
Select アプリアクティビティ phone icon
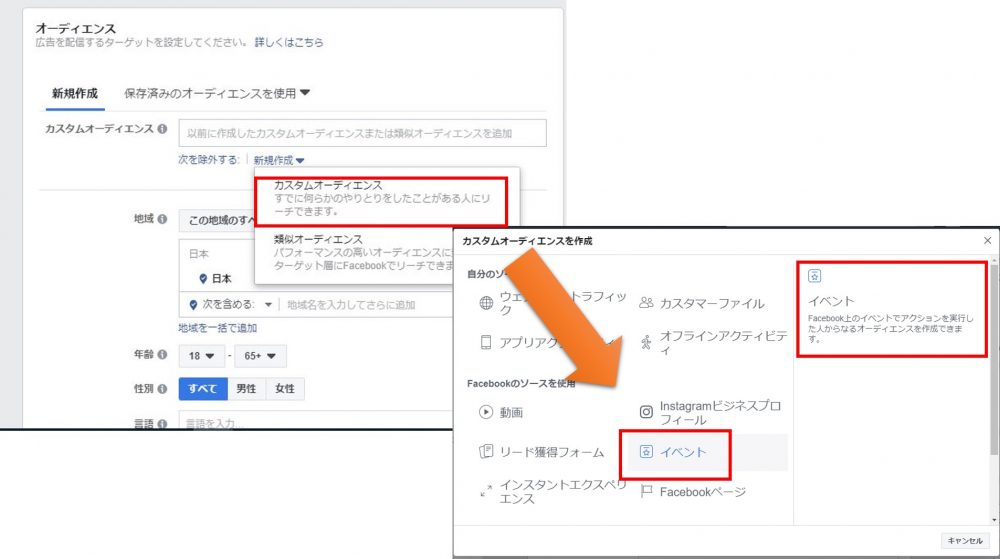tap(486, 342)
